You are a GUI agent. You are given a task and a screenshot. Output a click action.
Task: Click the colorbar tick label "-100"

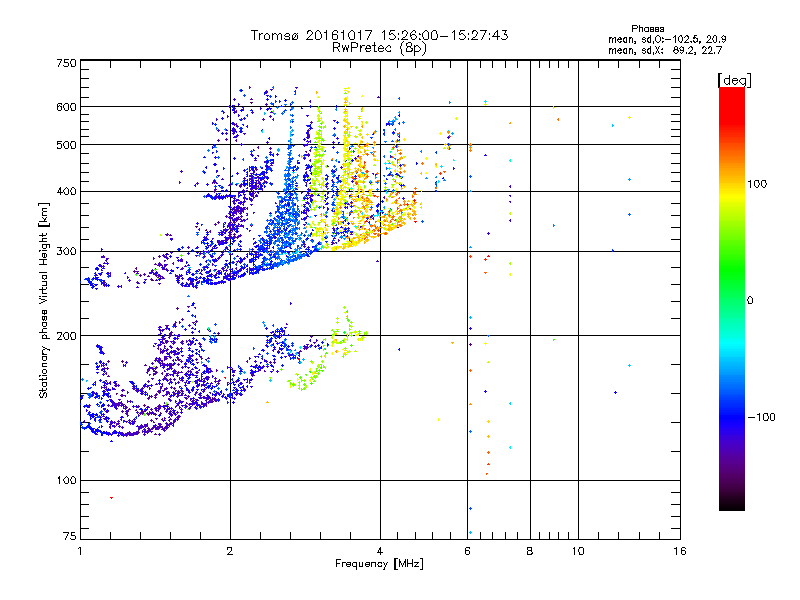point(761,417)
